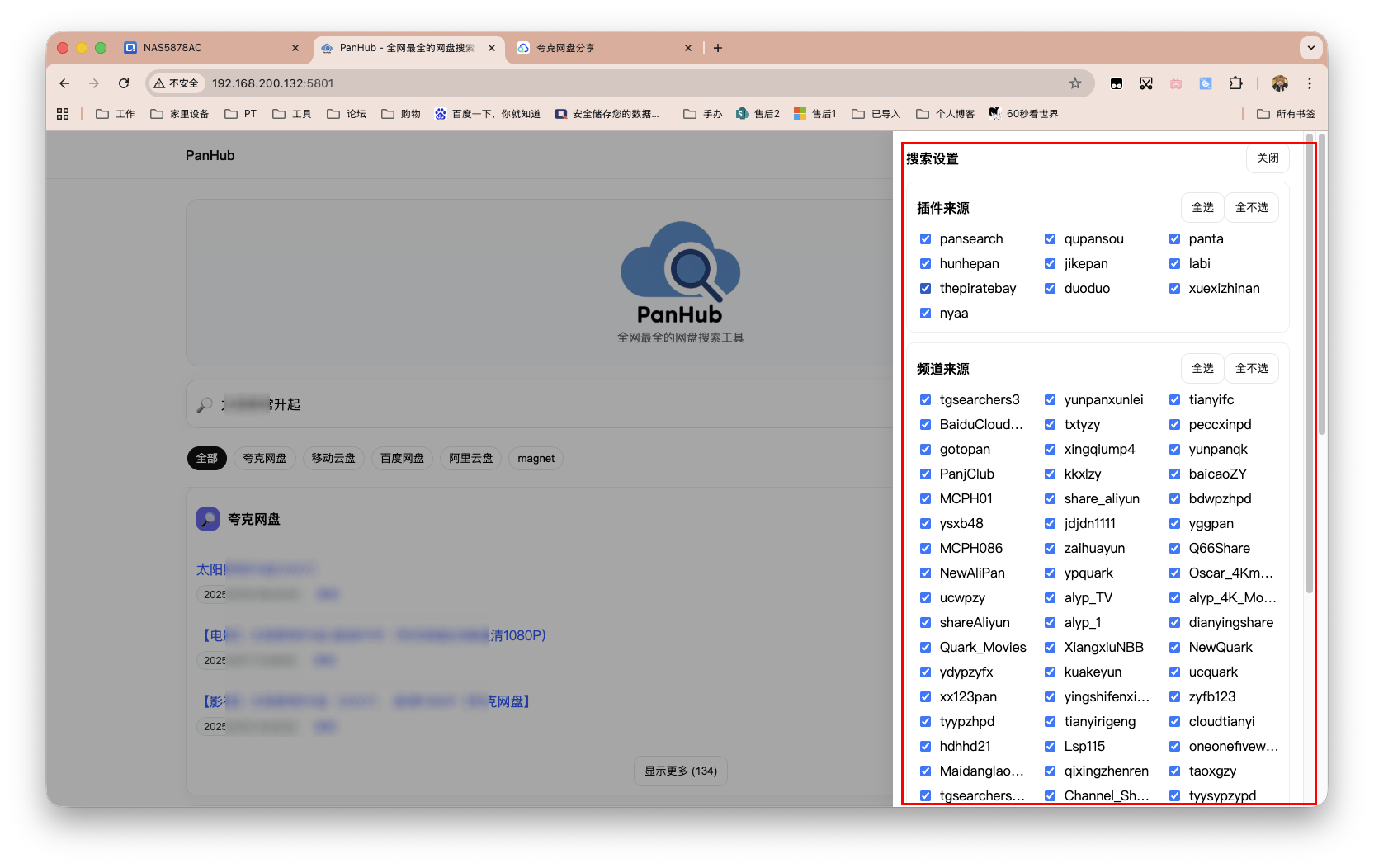Uncheck the pansearch plugin checkbox
The image size is (1374, 868).
(x=925, y=239)
